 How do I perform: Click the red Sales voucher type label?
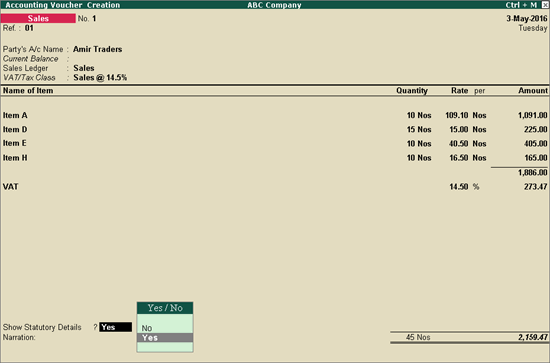click(38, 18)
